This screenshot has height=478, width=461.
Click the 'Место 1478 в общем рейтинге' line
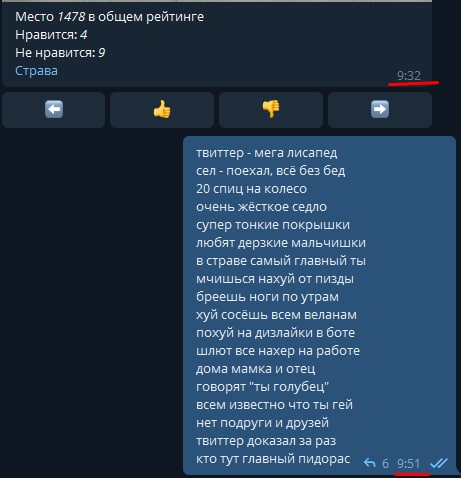110,17
